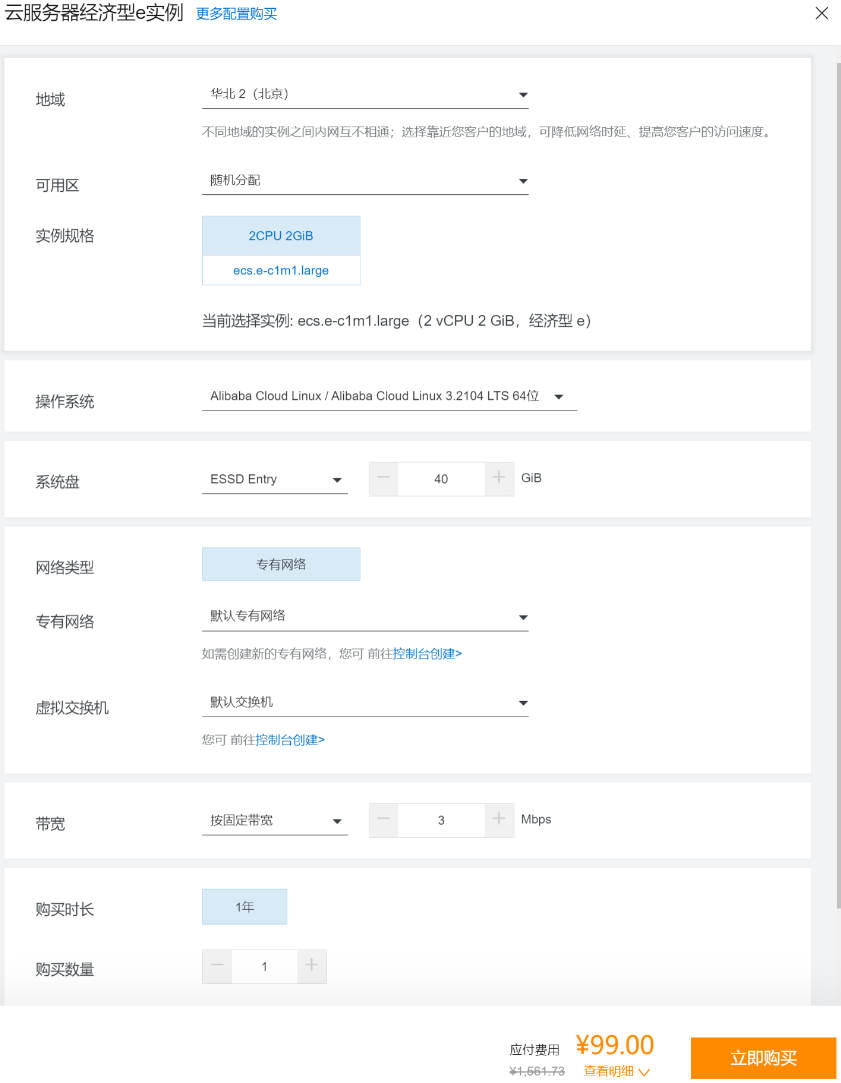Viewport: 841px width, 1083px height.
Task: Decrease 购买数量 with minus button
Action: (x=217, y=966)
